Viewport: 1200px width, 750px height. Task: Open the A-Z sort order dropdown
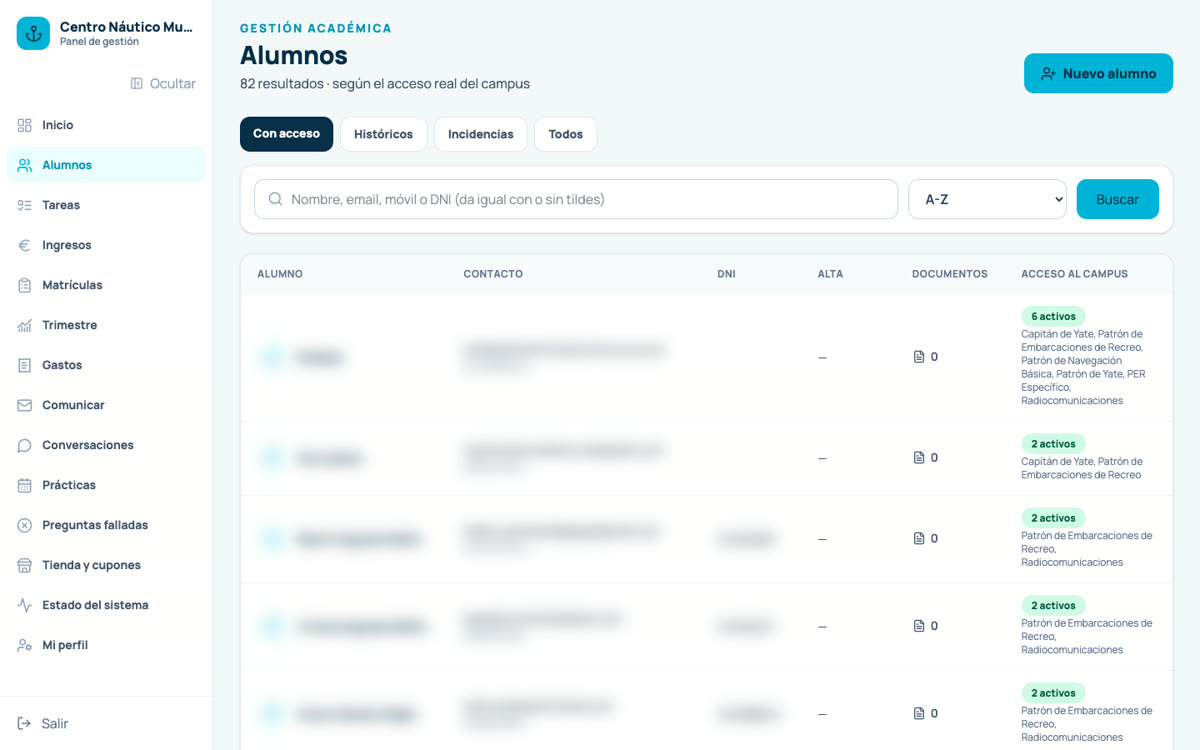pyautogui.click(x=987, y=199)
